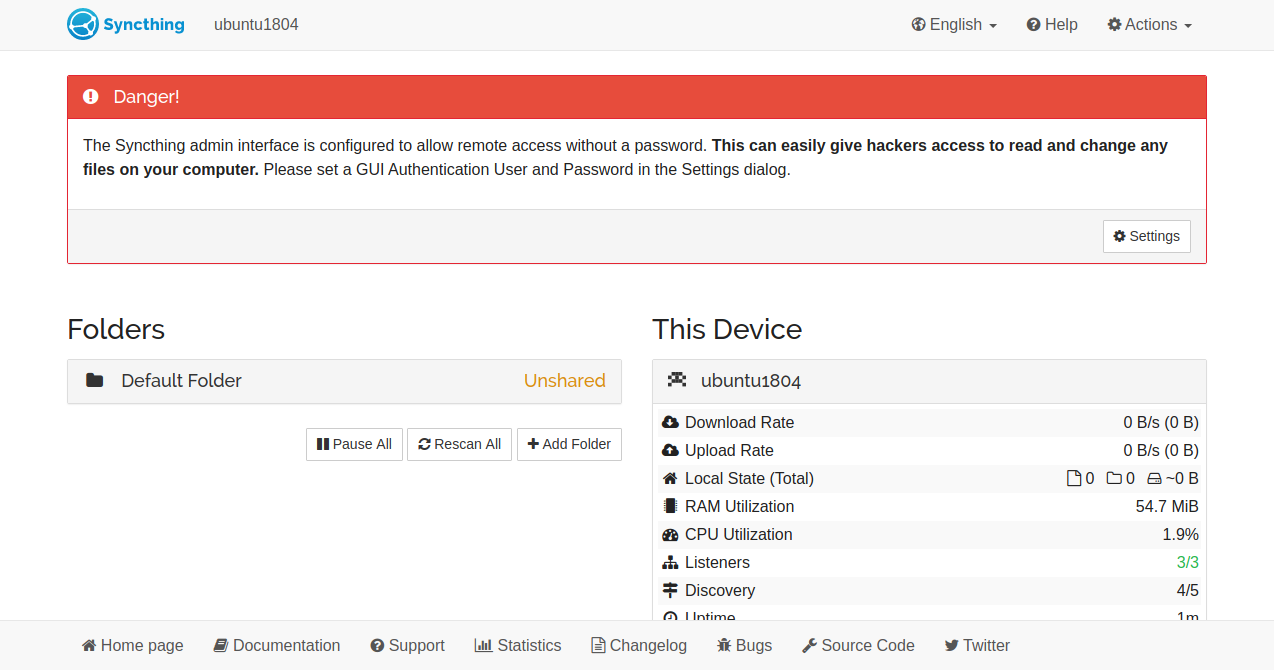Image resolution: width=1274 pixels, height=670 pixels.
Task: Click the Discovery signpost icon
Action: click(670, 591)
